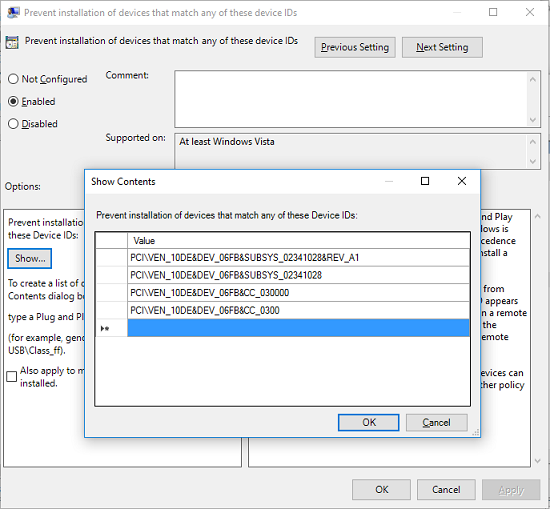This screenshot has width=550, height=509.
Task: Click the Value column header
Action: (x=298, y=241)
